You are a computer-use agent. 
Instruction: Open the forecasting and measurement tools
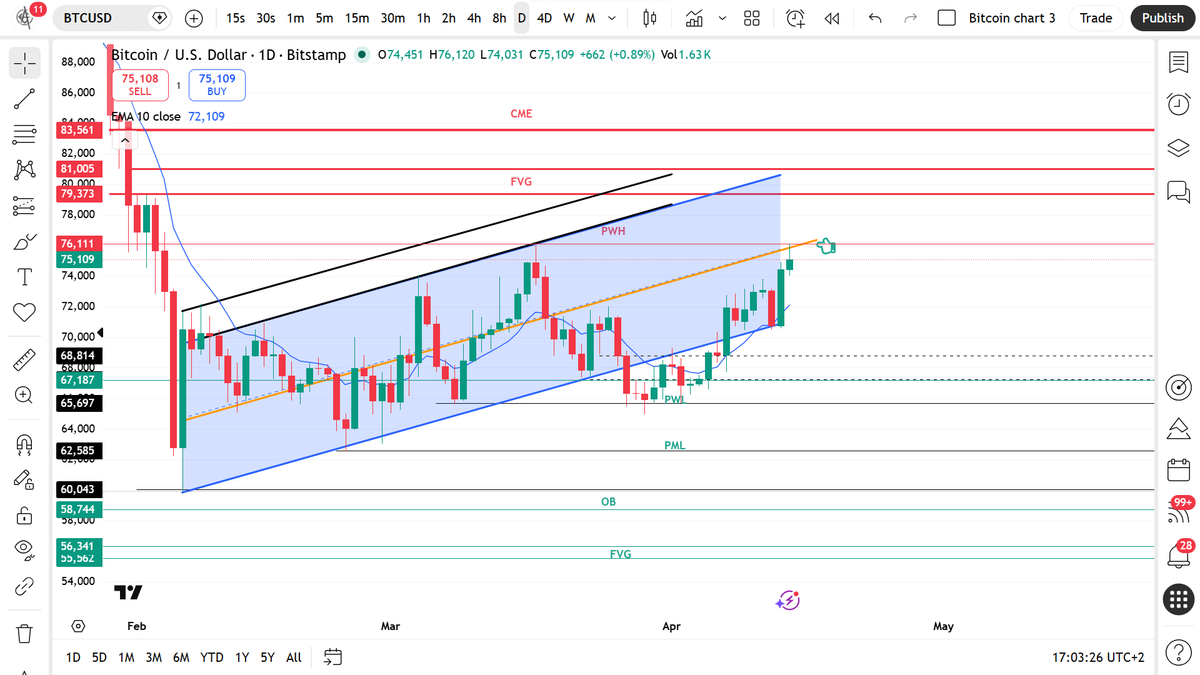pos(25,205)
